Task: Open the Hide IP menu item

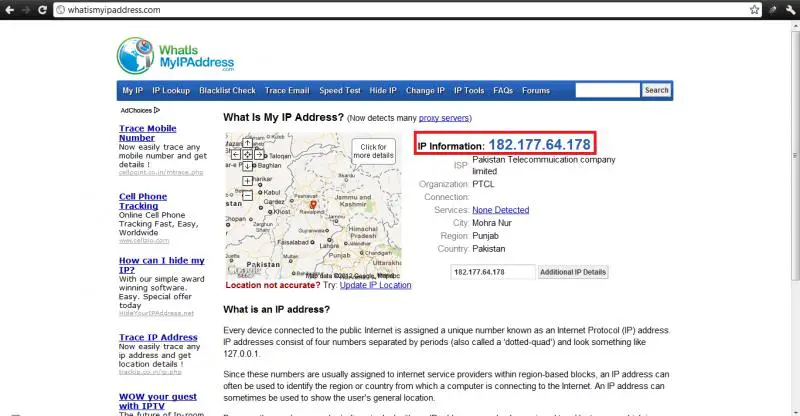Action: point(383,90)
